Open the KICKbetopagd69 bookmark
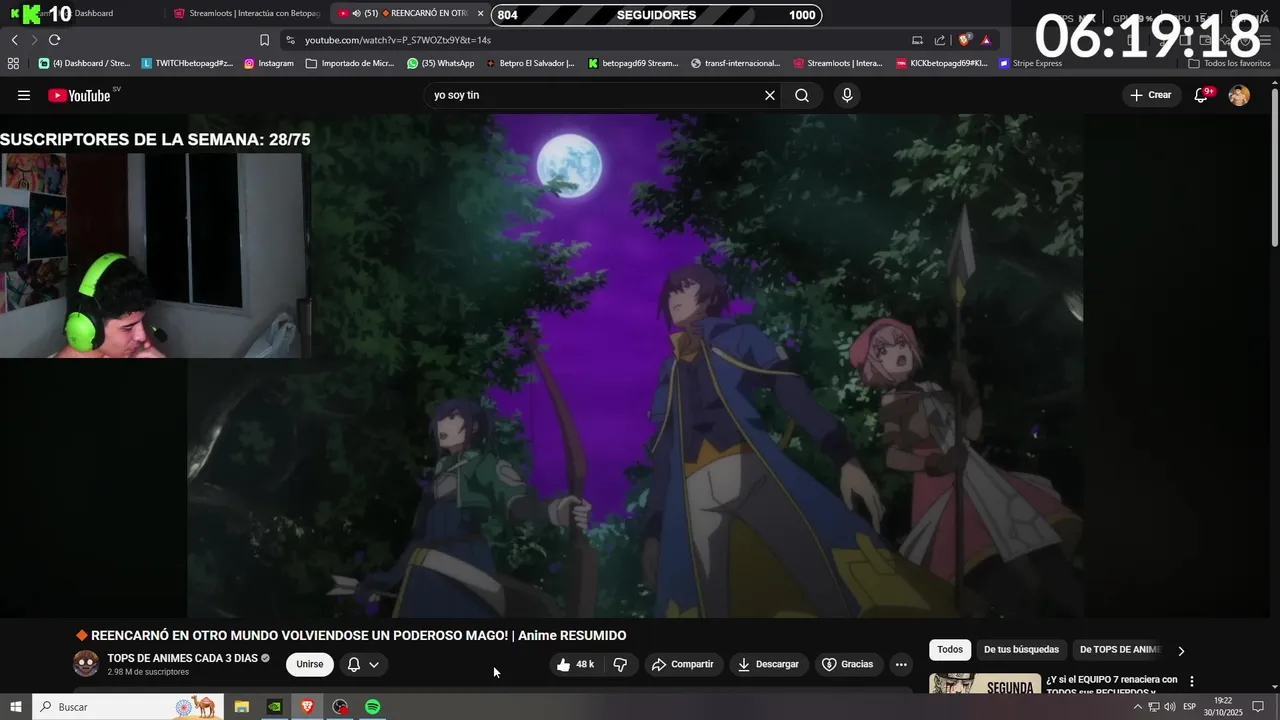The image size is (1280, 720). point(941,63)
